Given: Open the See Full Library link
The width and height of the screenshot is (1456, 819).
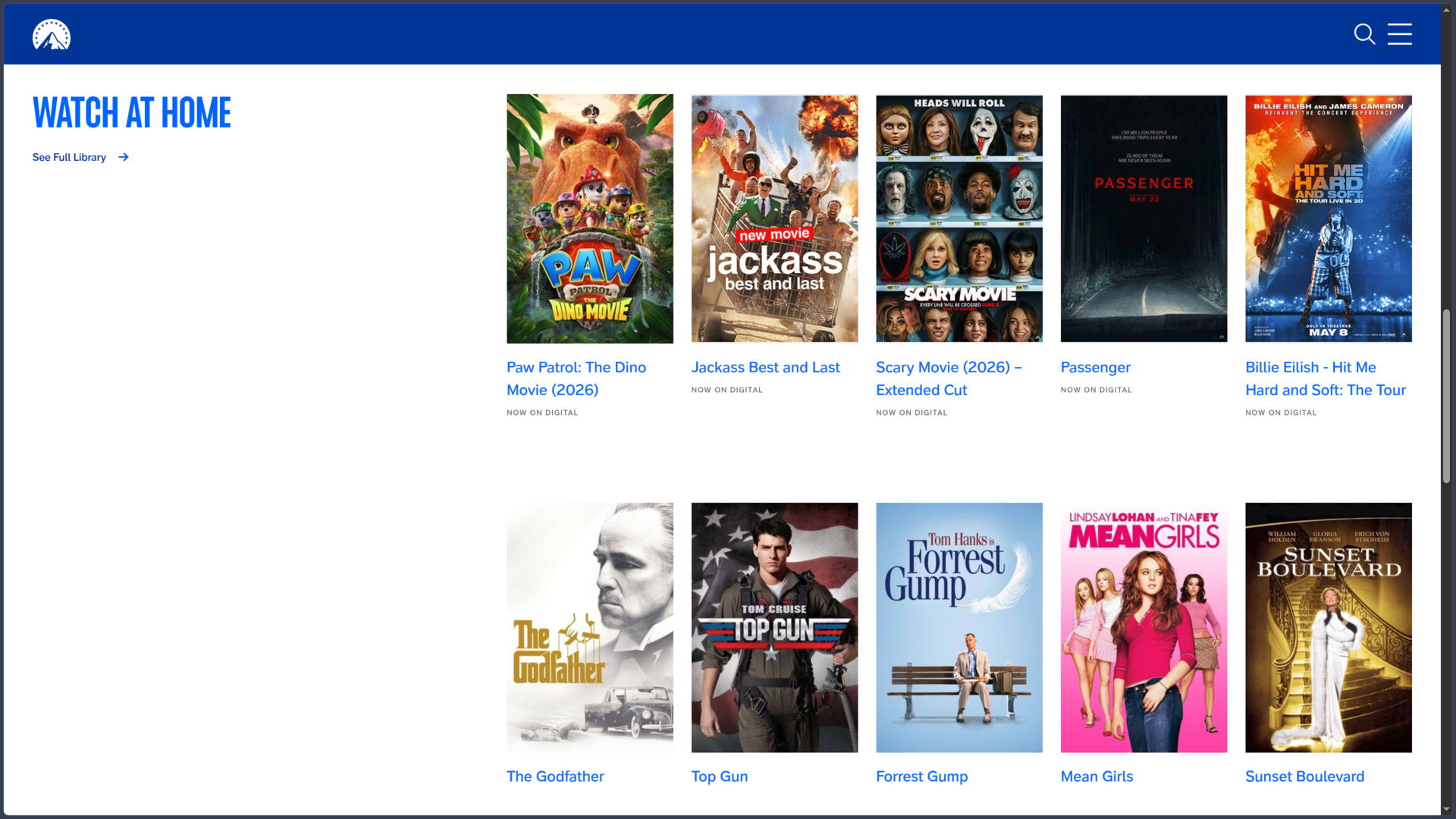Looking at the screenshot, I should [x=80, y=157].
